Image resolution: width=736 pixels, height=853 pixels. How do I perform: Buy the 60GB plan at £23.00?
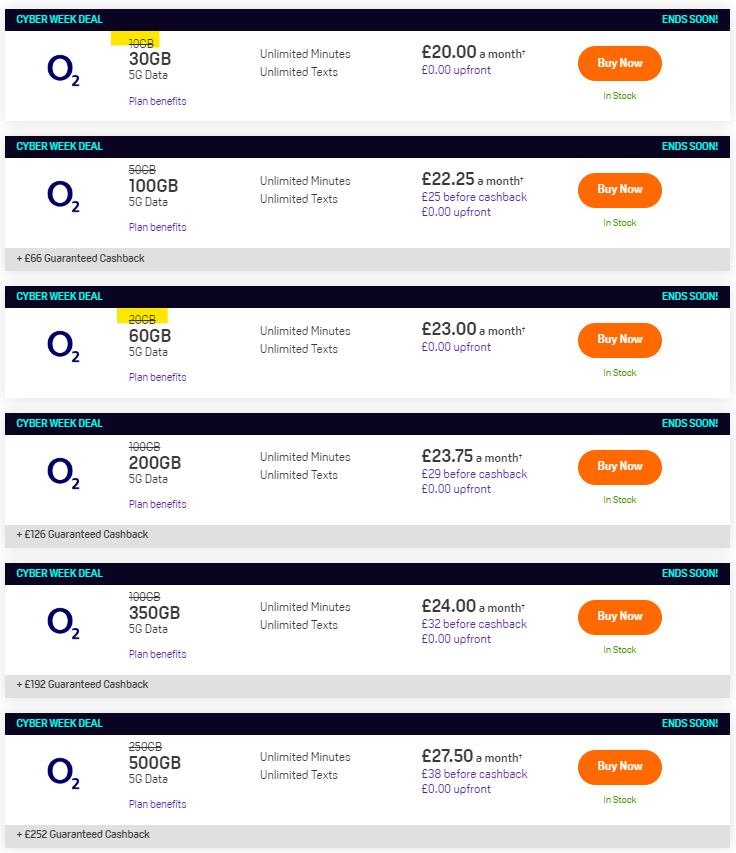coord(620,340)
